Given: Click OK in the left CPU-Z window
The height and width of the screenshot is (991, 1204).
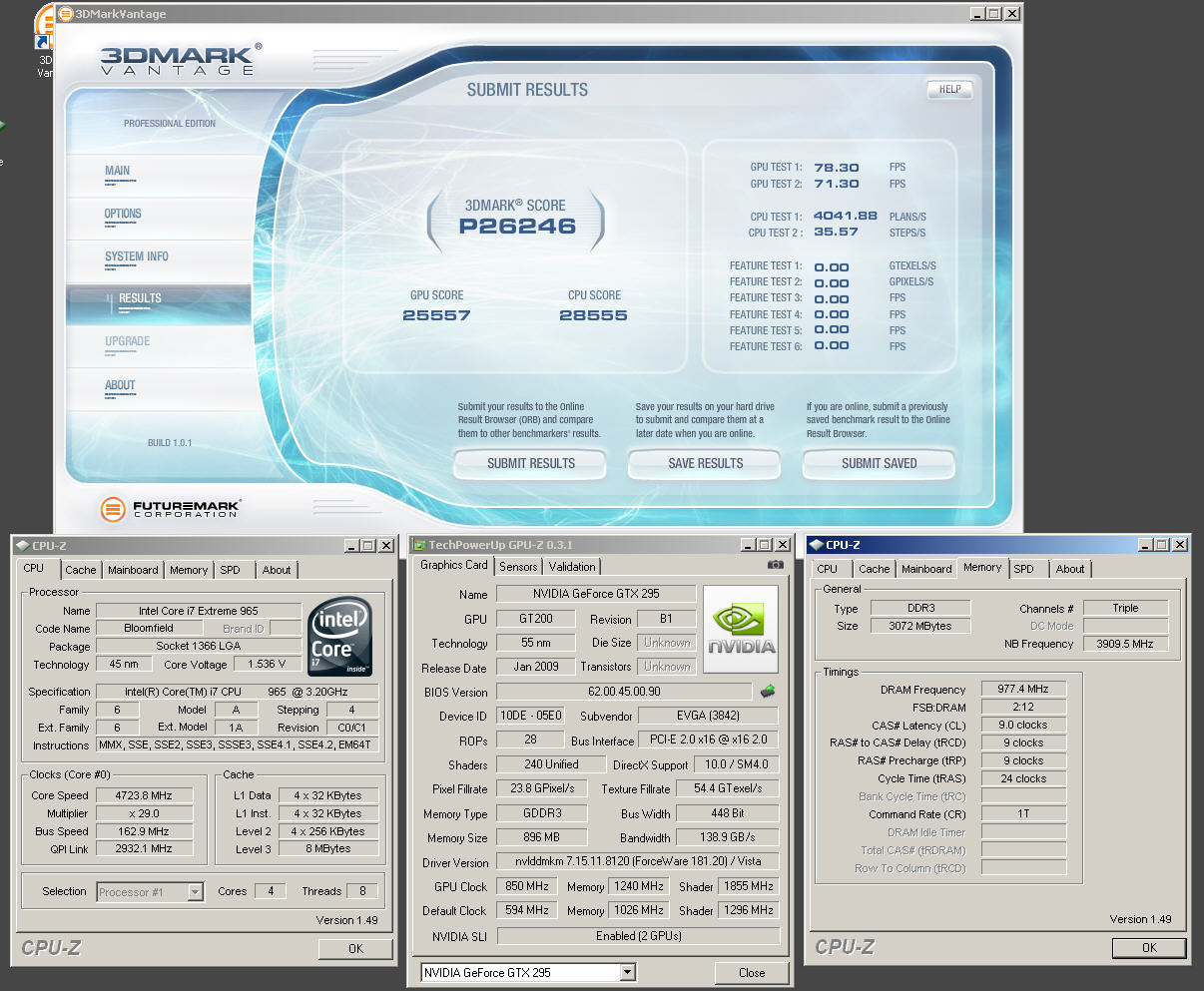Looking at the screenshot, I should (x=355, y=949).
